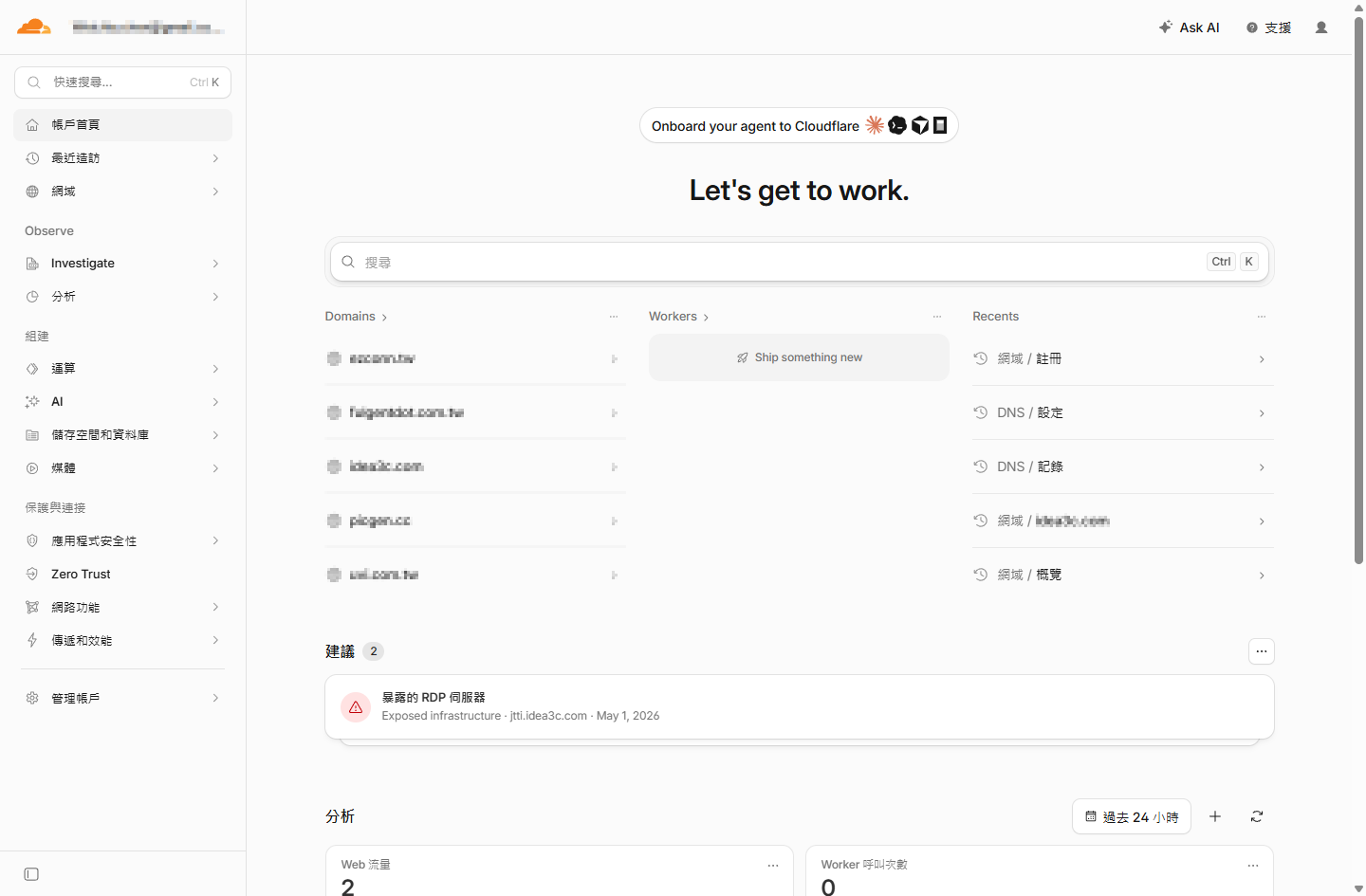
Task: Go to 帳戶首頁 in sidebar
Action: [123, 125]
